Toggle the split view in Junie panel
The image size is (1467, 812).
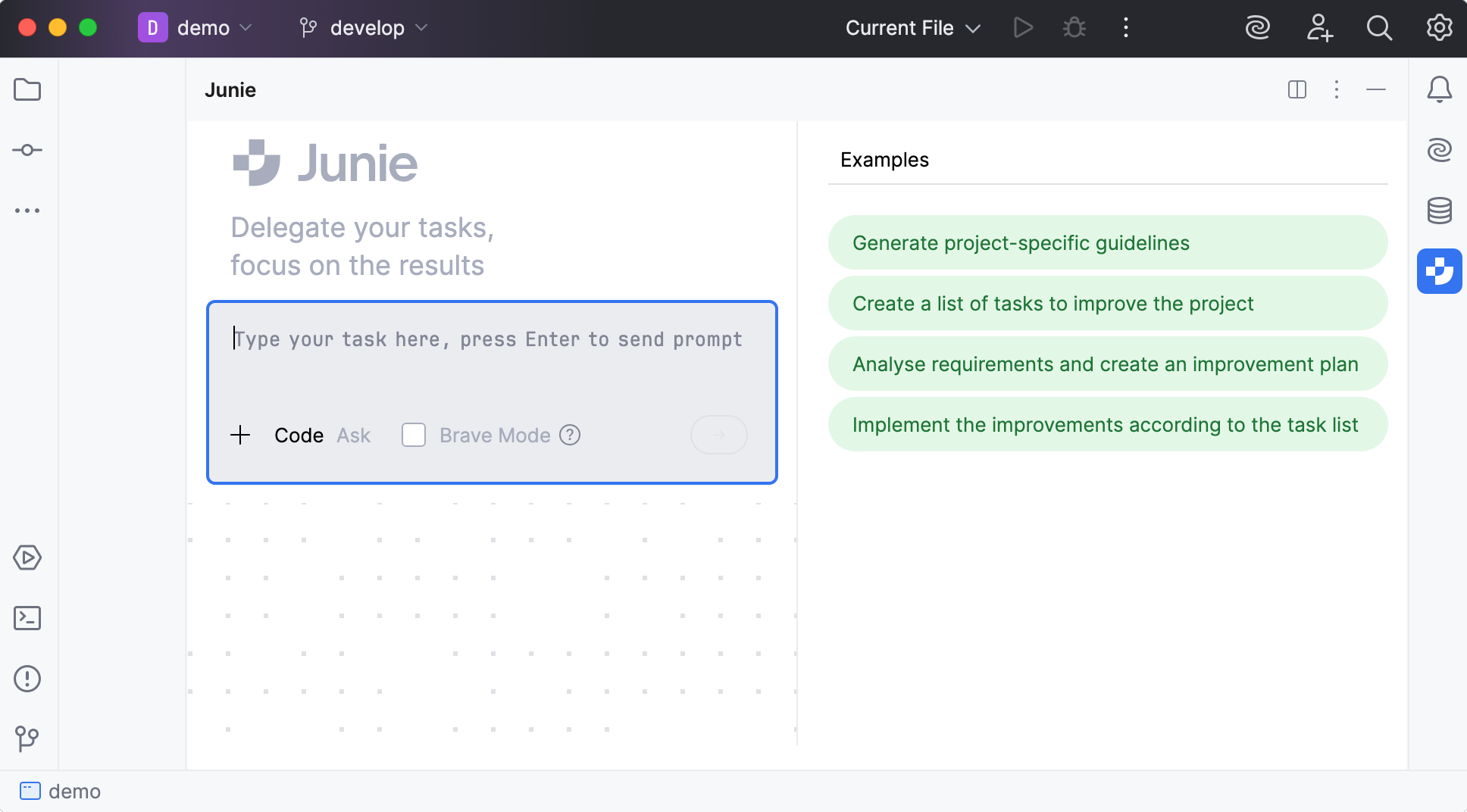(1297, 89)
